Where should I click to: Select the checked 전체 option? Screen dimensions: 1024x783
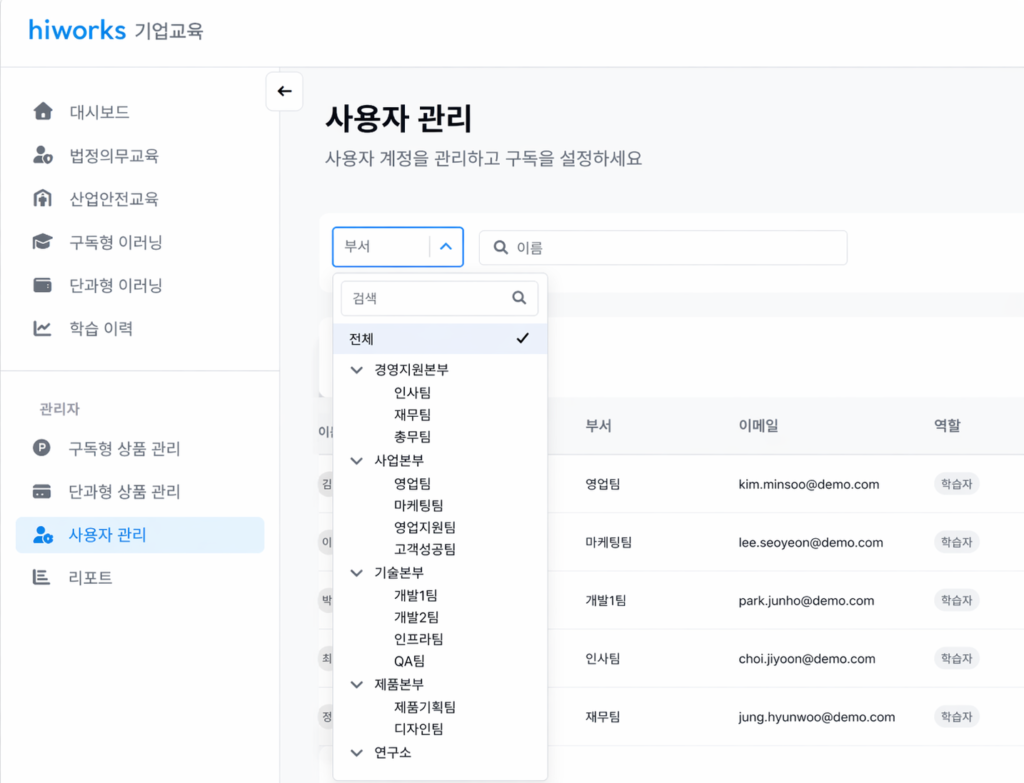(x=440, y=339)
